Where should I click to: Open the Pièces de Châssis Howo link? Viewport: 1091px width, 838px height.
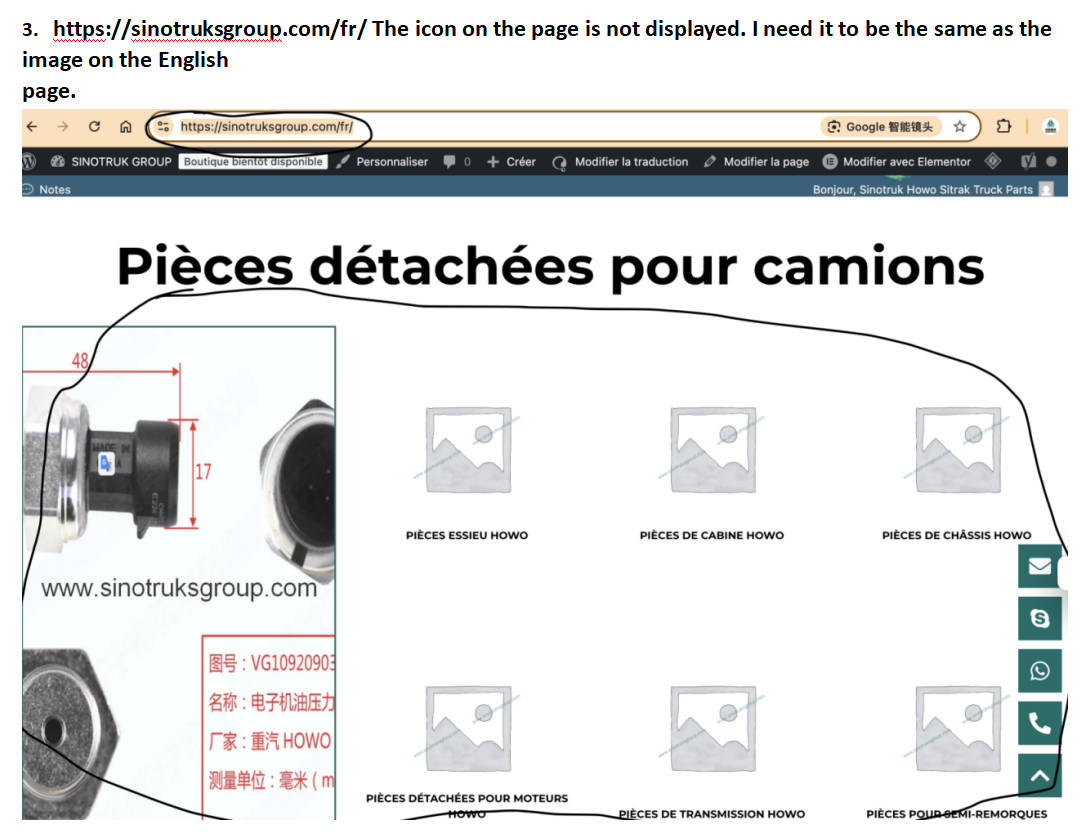957,535
